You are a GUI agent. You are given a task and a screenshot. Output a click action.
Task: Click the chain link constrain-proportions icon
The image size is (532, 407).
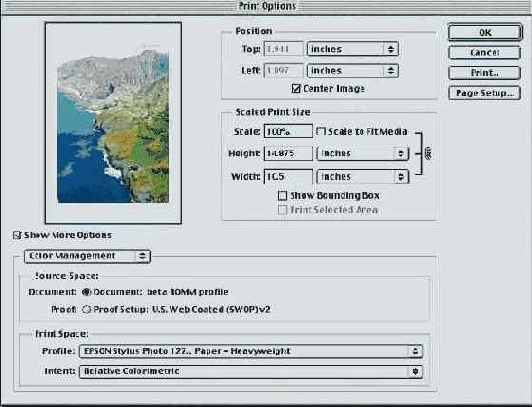pyautogui.click(x=428, y=154)
